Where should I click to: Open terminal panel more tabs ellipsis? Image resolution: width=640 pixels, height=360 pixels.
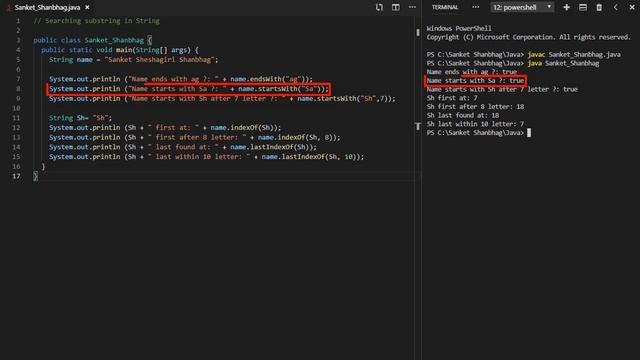(x=476, y=7)
